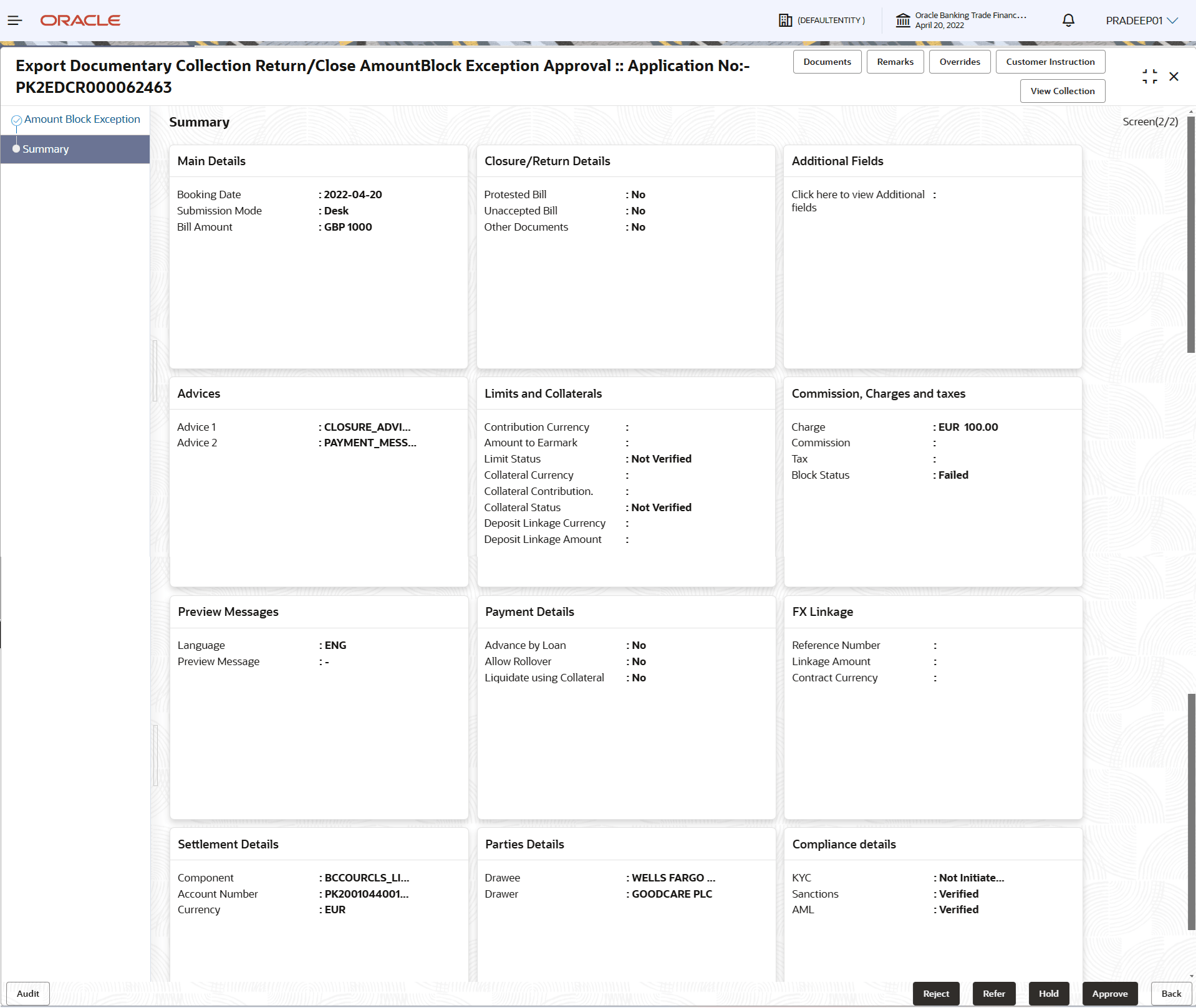1196x1008 pixels.
Task: Select the Summary step indicator dot
Action: pos(16,149)
